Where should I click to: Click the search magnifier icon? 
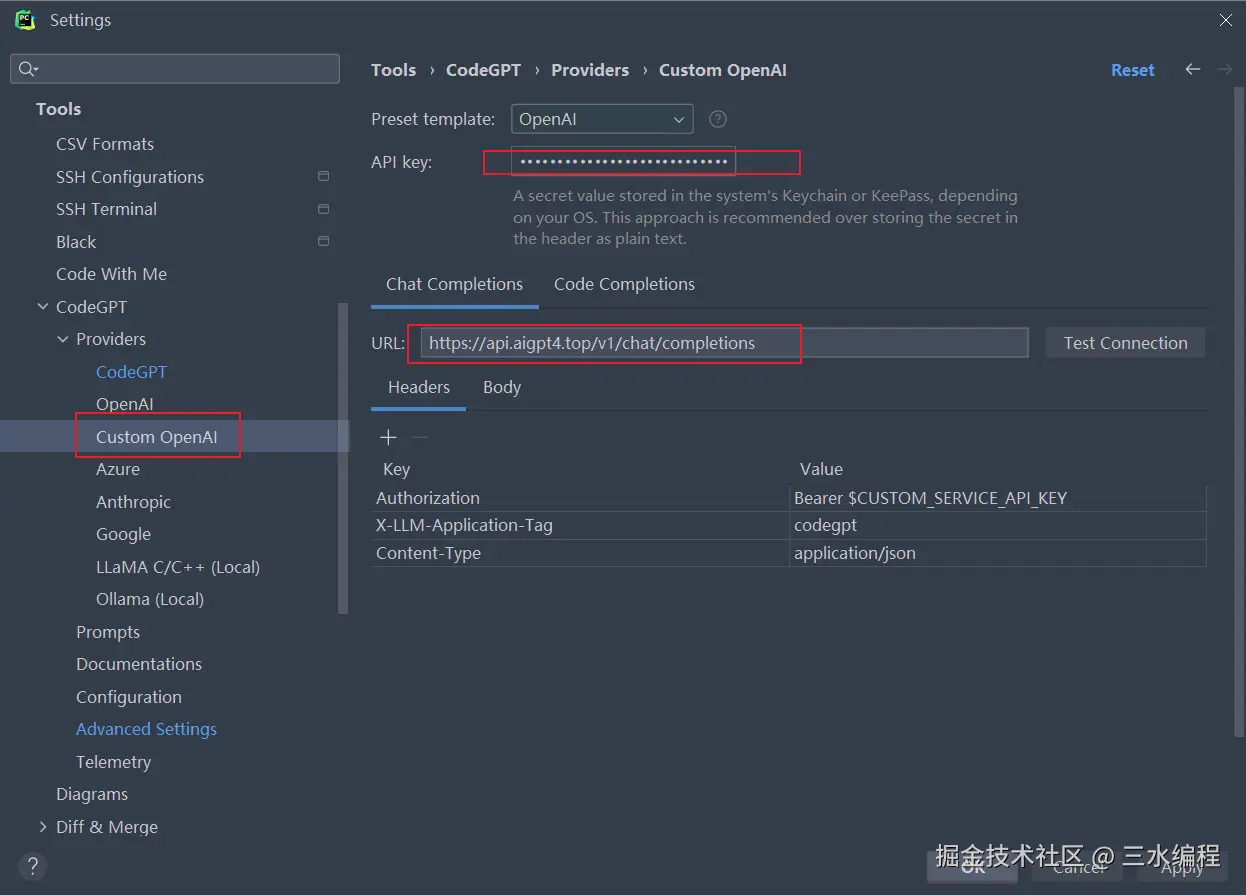[27, 69]
